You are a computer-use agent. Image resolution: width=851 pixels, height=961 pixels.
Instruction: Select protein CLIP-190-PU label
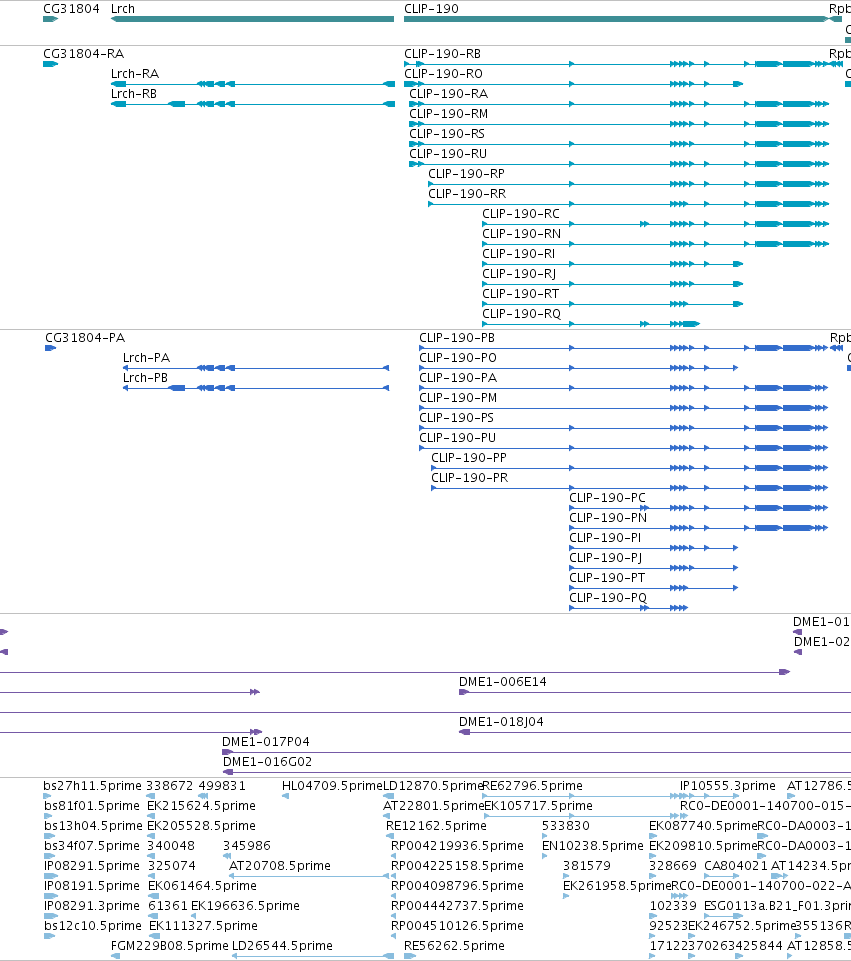coord(458,438)
